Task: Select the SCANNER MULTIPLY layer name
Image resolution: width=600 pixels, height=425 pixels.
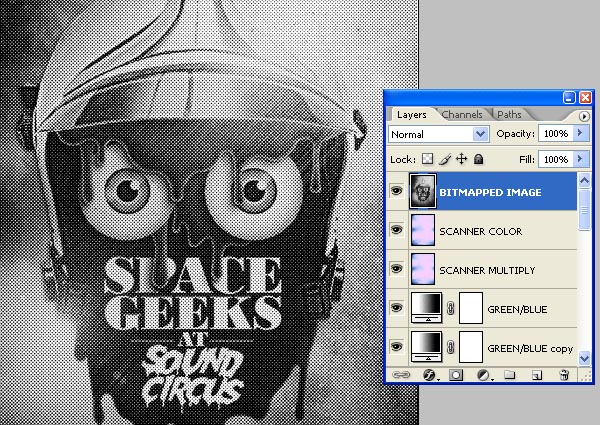Action: pyautogui.click(x=487, y=270)
